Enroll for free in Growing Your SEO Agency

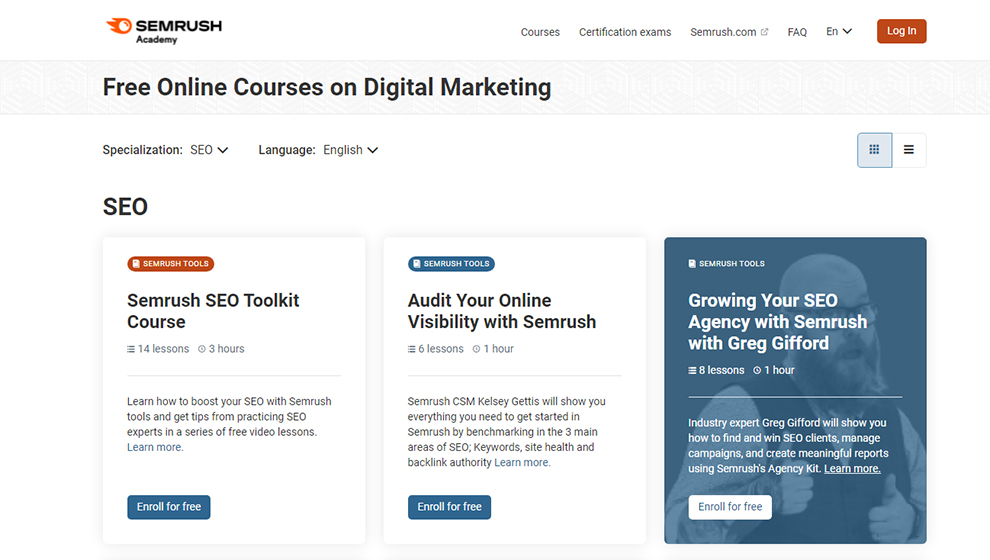click(730, 507)
